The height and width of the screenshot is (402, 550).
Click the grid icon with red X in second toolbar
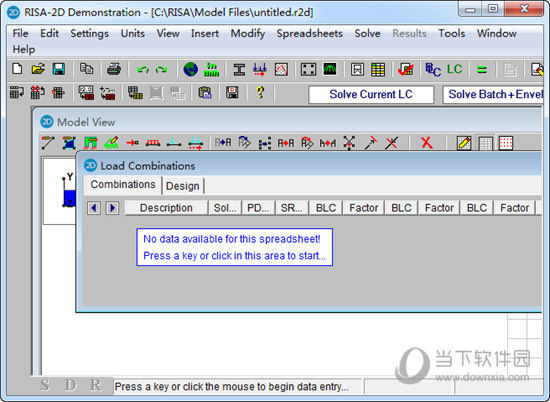click(37, 93)
